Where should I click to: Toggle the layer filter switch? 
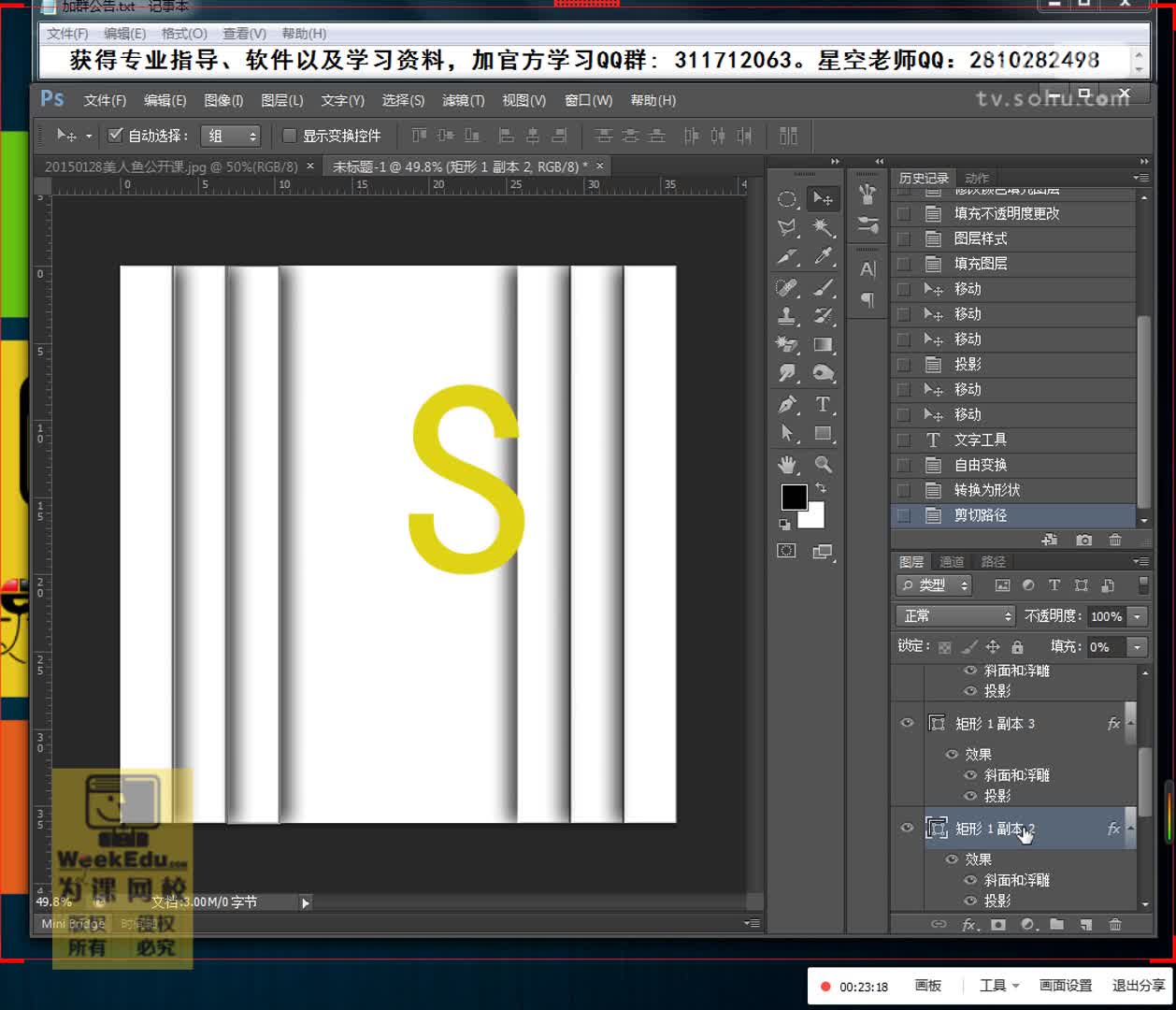[1143, 585]
